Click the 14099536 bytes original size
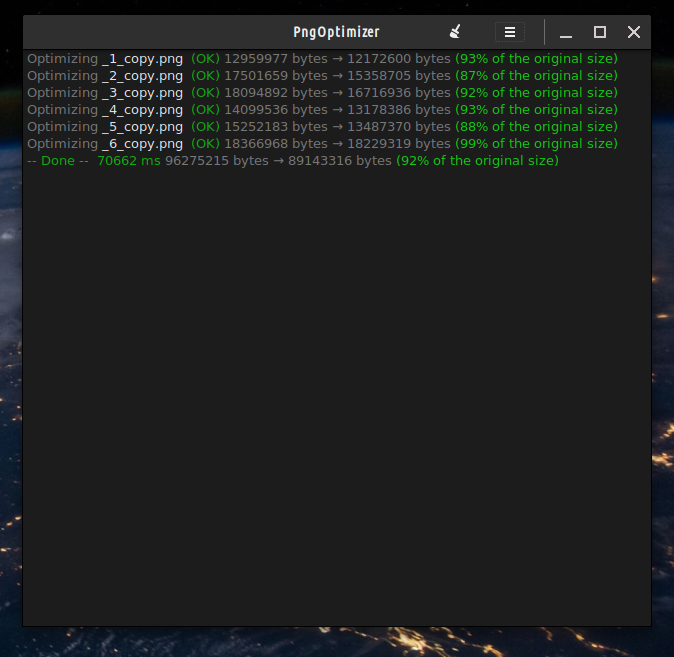This screenshot has height=657, width=674. [276, 110]
